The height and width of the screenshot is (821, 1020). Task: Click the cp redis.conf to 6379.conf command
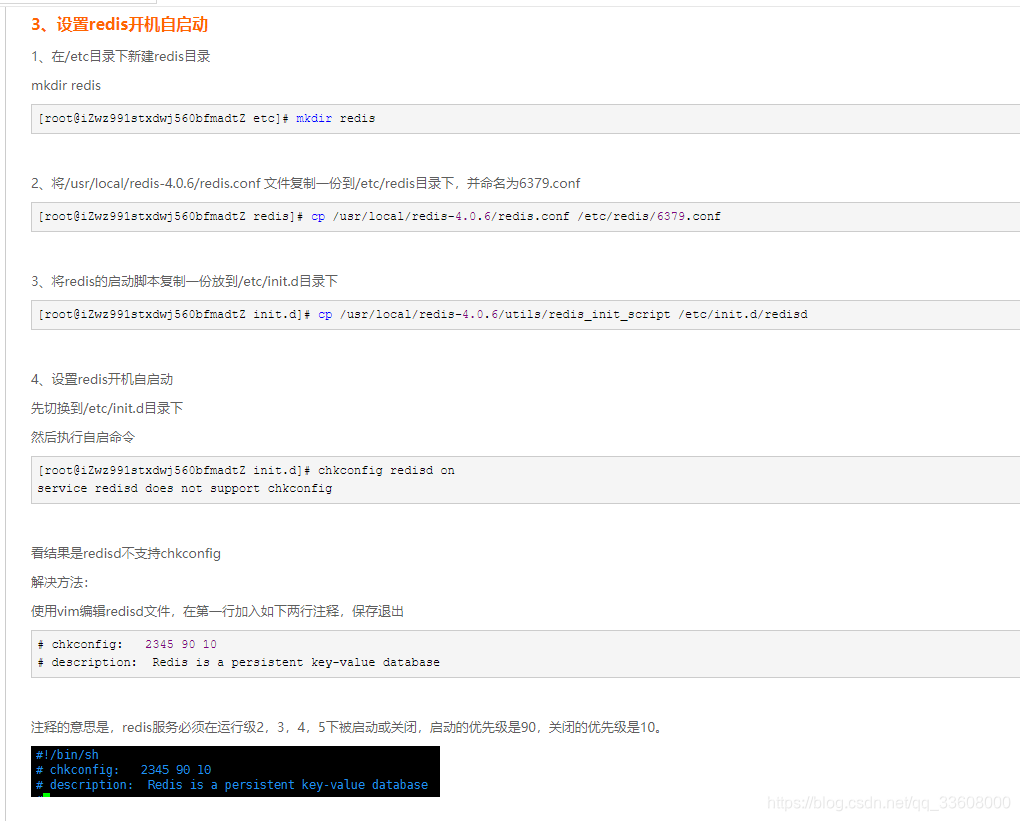click(x=379, y=217)
